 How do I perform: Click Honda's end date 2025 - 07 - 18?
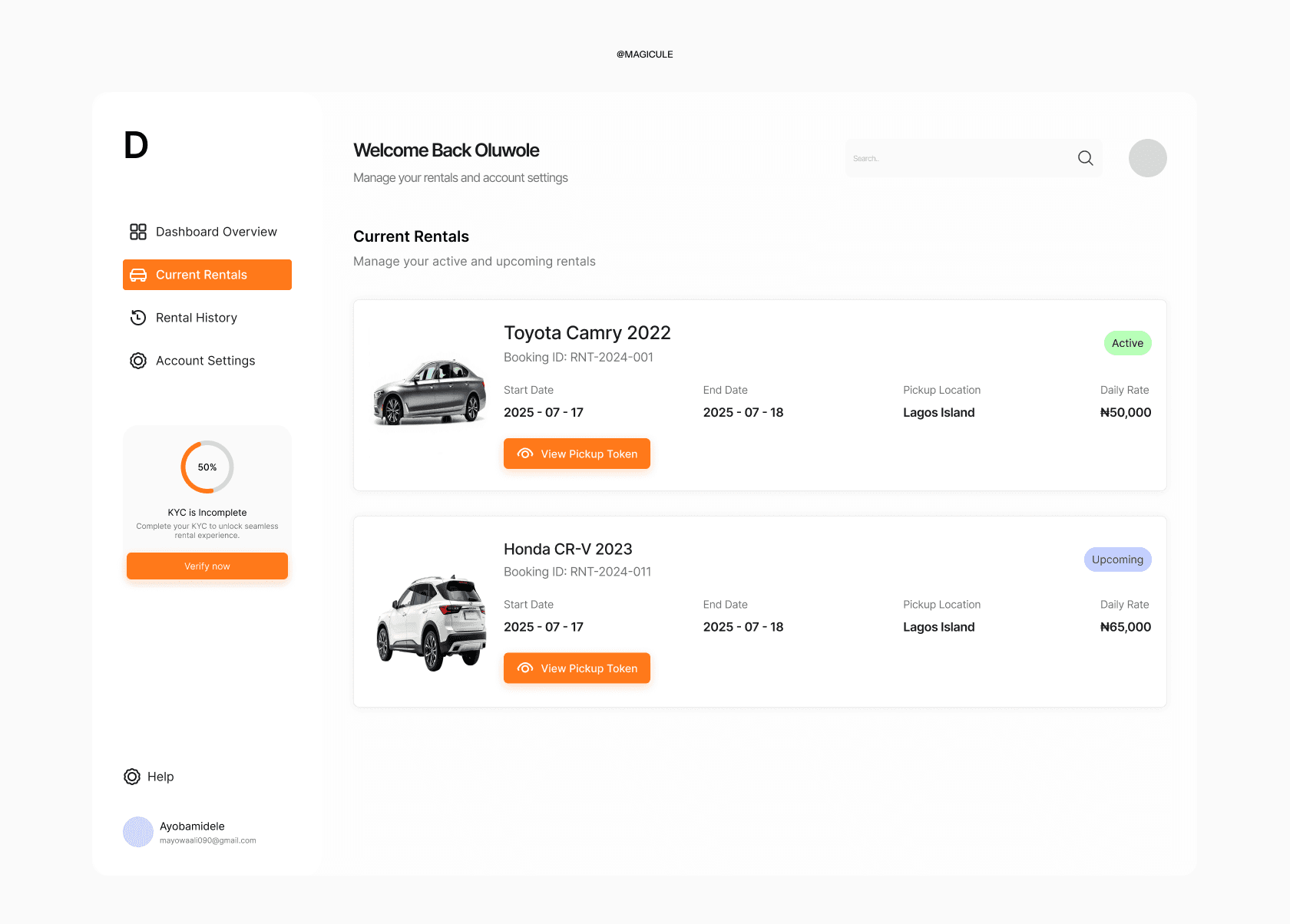[743, 627]
